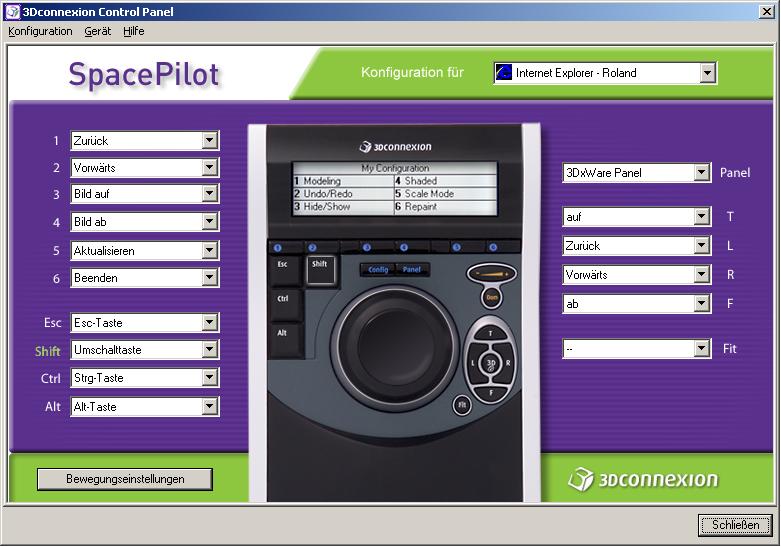This screenshot has width=781, height=546.
Task: Click the R view button on device
Action: pyautogui.click(x=508, y=364)
